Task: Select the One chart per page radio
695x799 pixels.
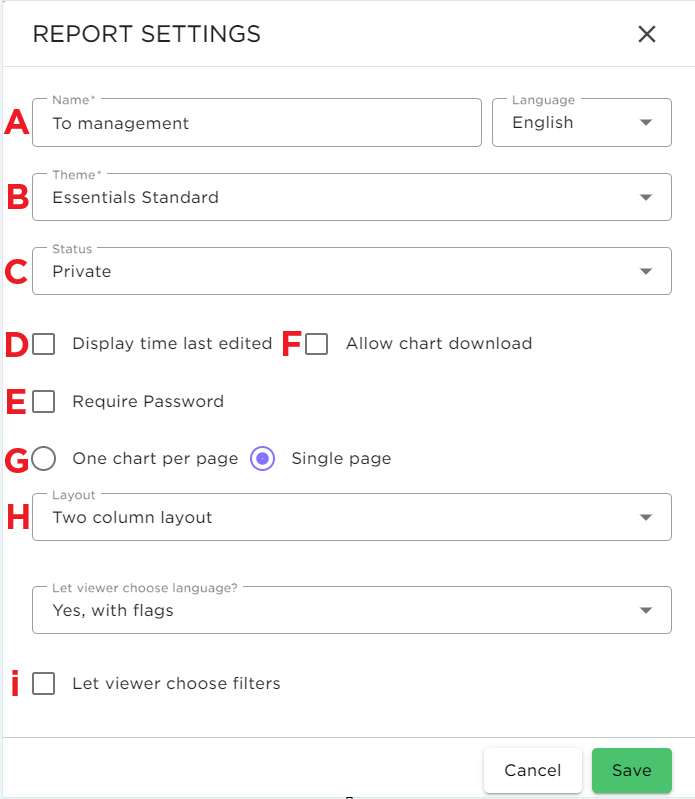Action: [43, 459]
